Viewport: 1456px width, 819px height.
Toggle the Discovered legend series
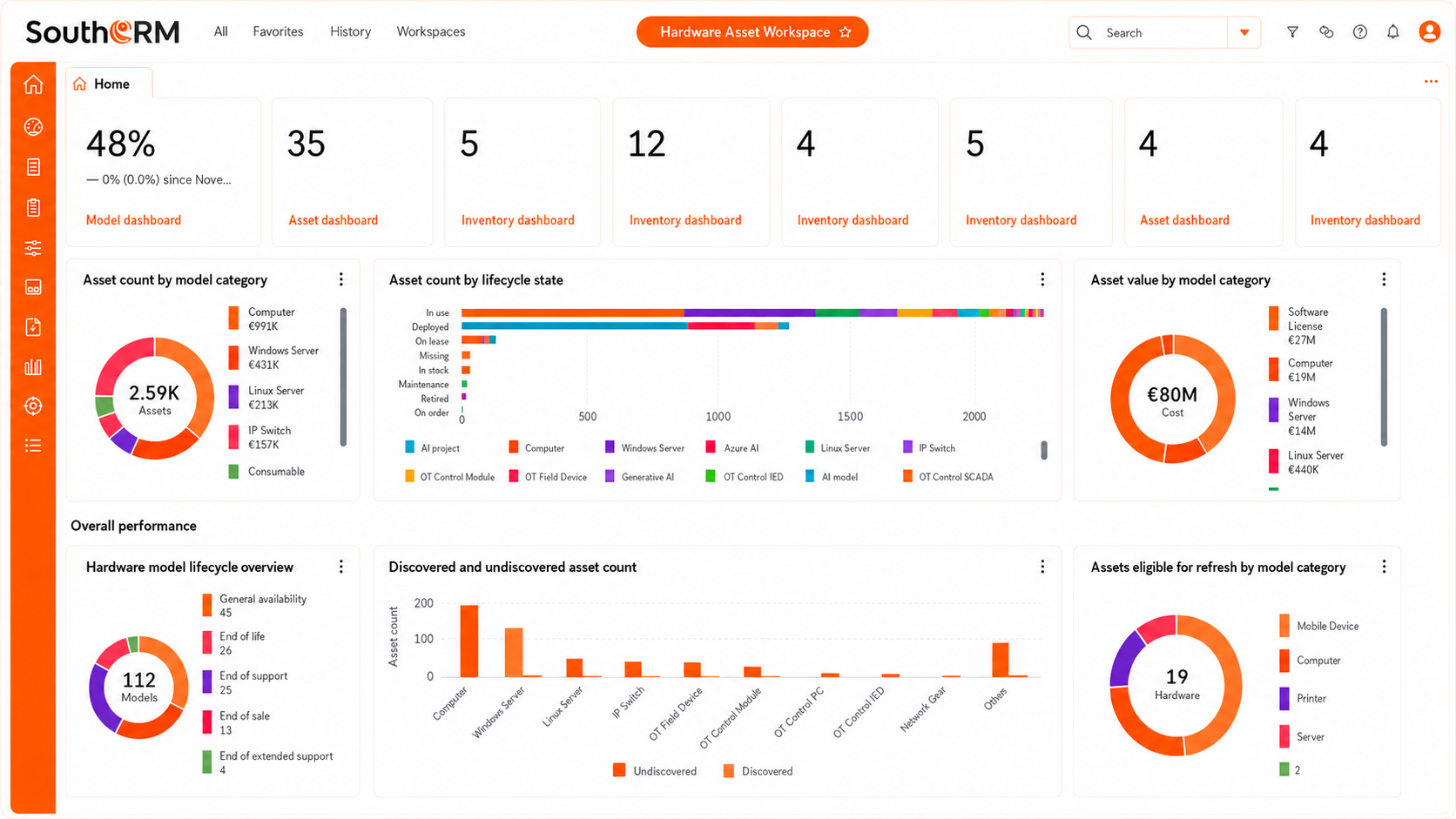pyautogui.click(x=758, y=771)
